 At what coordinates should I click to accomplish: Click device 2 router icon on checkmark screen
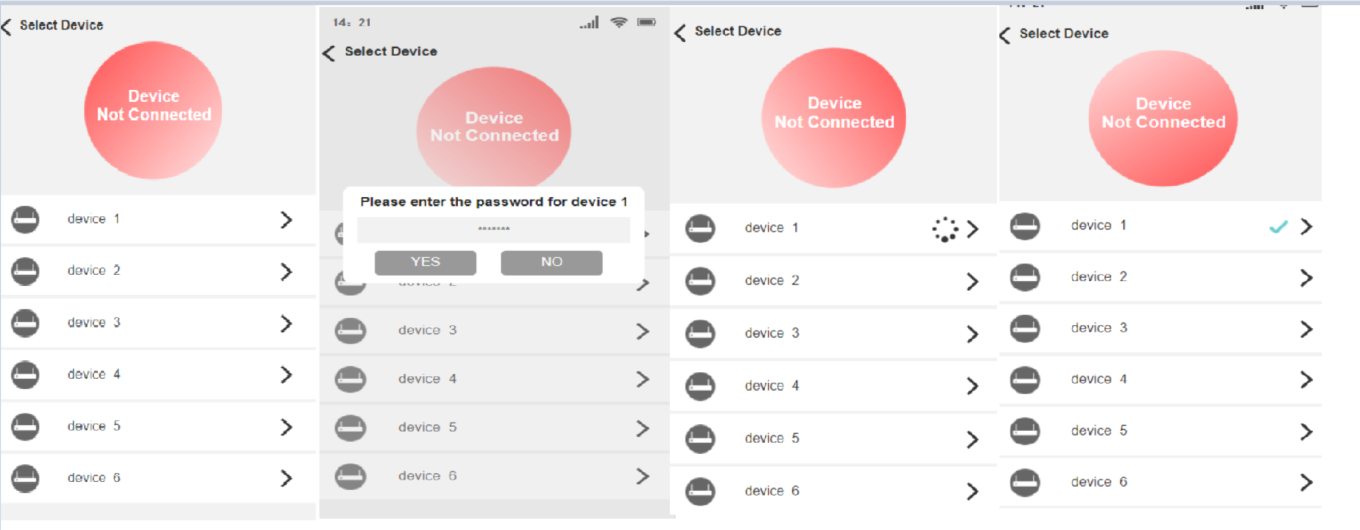(x=1025, y=277)
